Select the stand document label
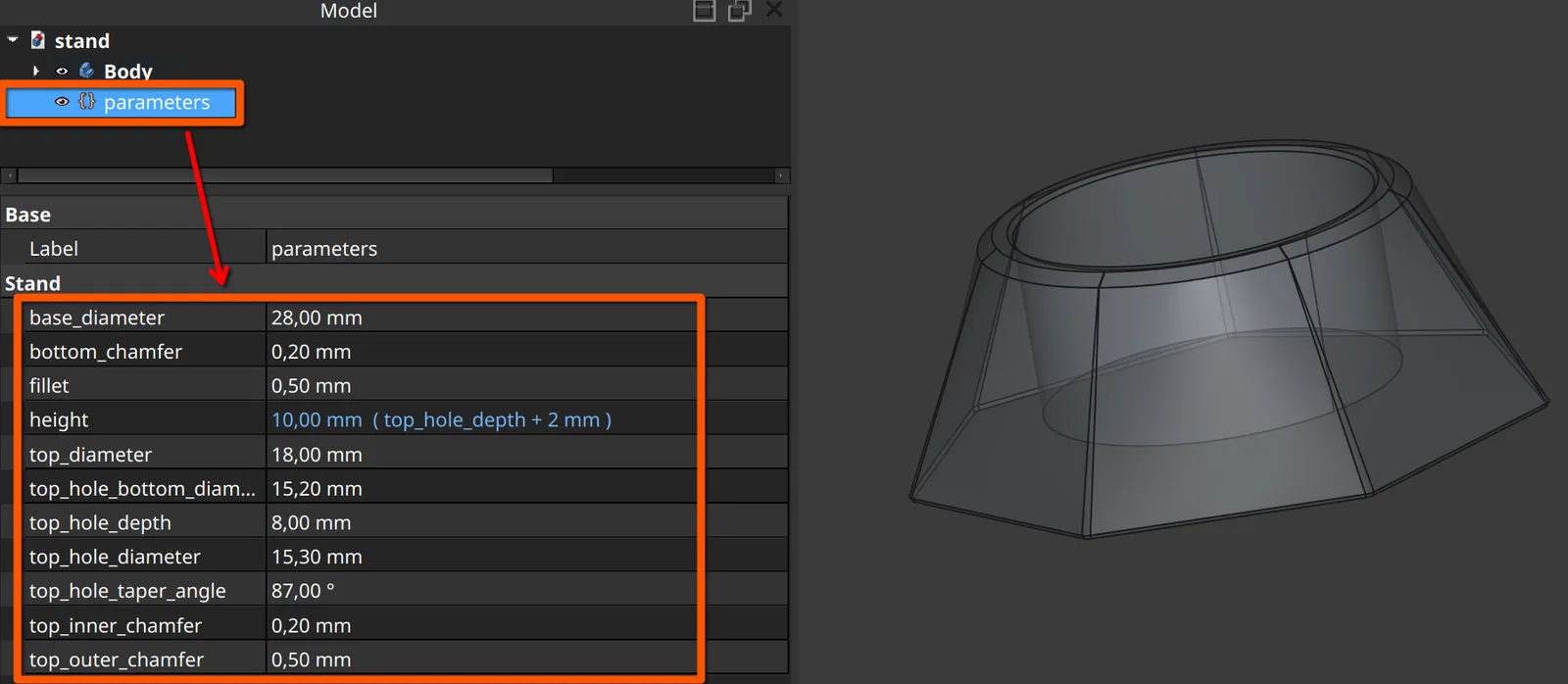 [x=82, y=41]
